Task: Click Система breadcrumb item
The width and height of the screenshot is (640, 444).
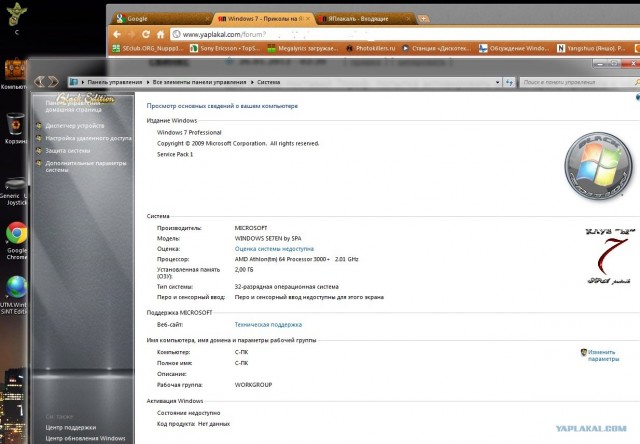Action: pyautogui.click(x=269, y=82)
